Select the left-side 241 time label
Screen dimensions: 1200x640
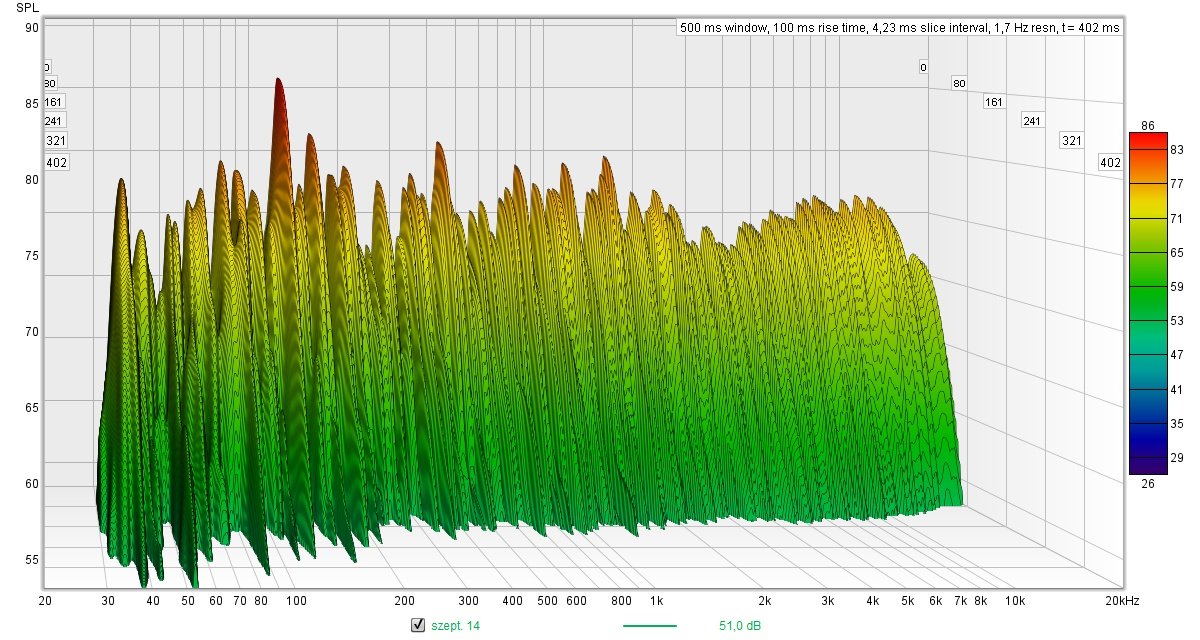pyautogui.click(x=54, y=121)
